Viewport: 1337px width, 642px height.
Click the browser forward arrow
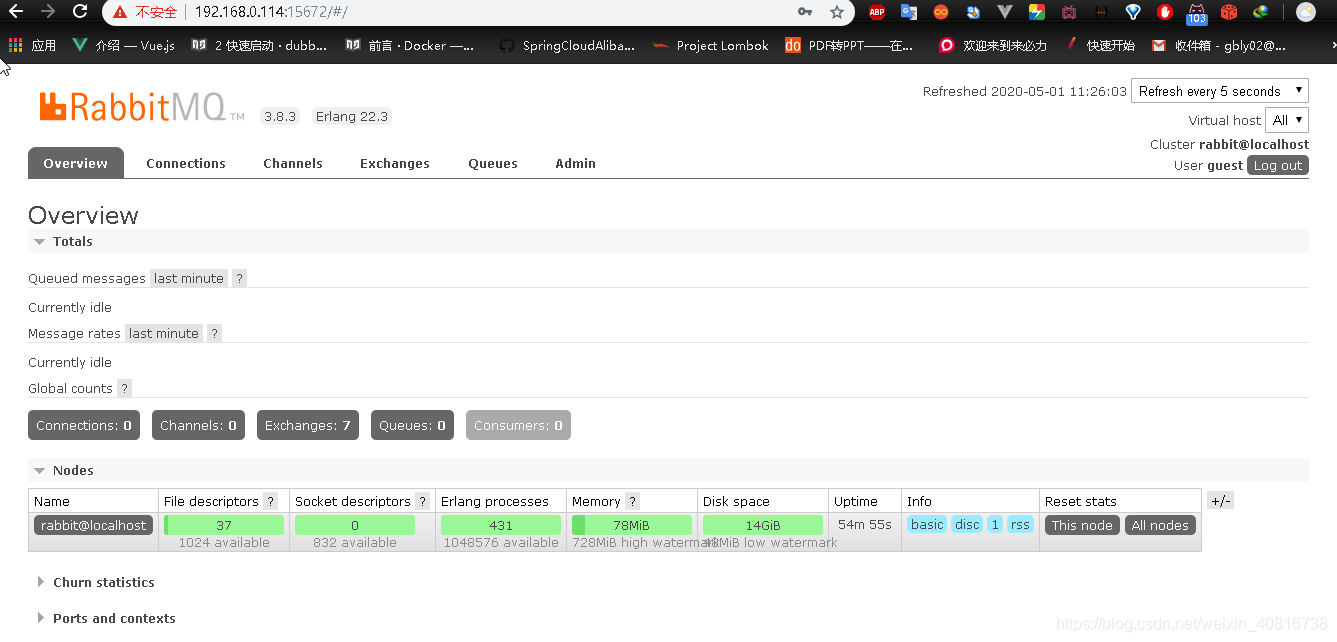tap(47, 12)
